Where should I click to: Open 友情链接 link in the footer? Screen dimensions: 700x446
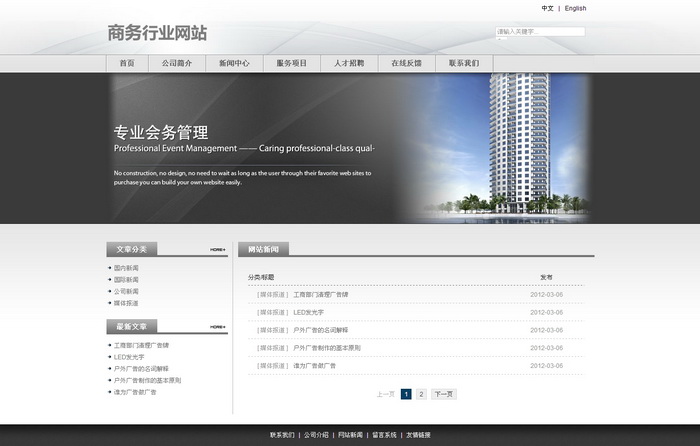point(418,435)
